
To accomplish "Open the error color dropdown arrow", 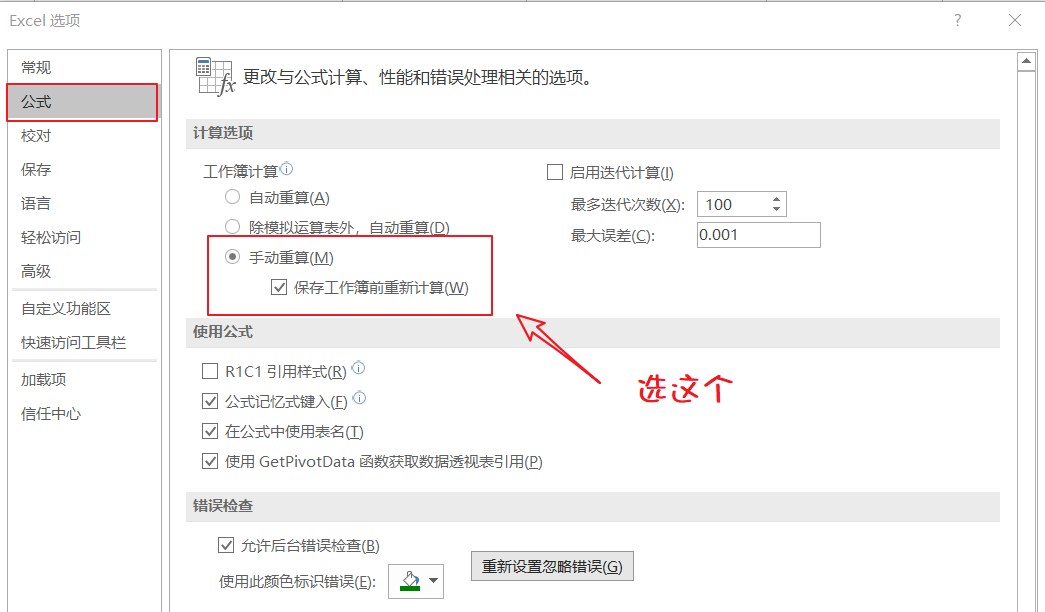I will [434, 580].
